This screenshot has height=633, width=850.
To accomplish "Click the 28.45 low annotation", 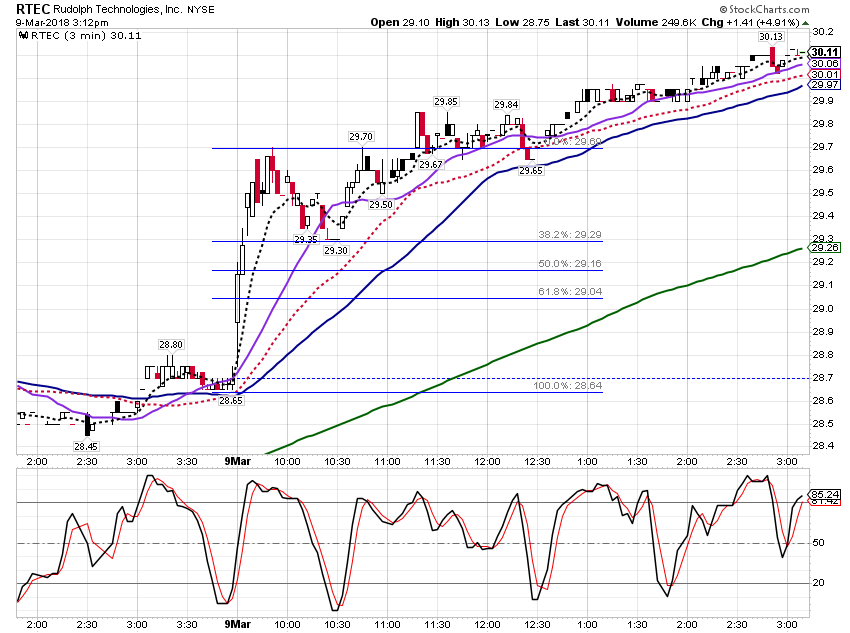I will click(x=86, y=446).
